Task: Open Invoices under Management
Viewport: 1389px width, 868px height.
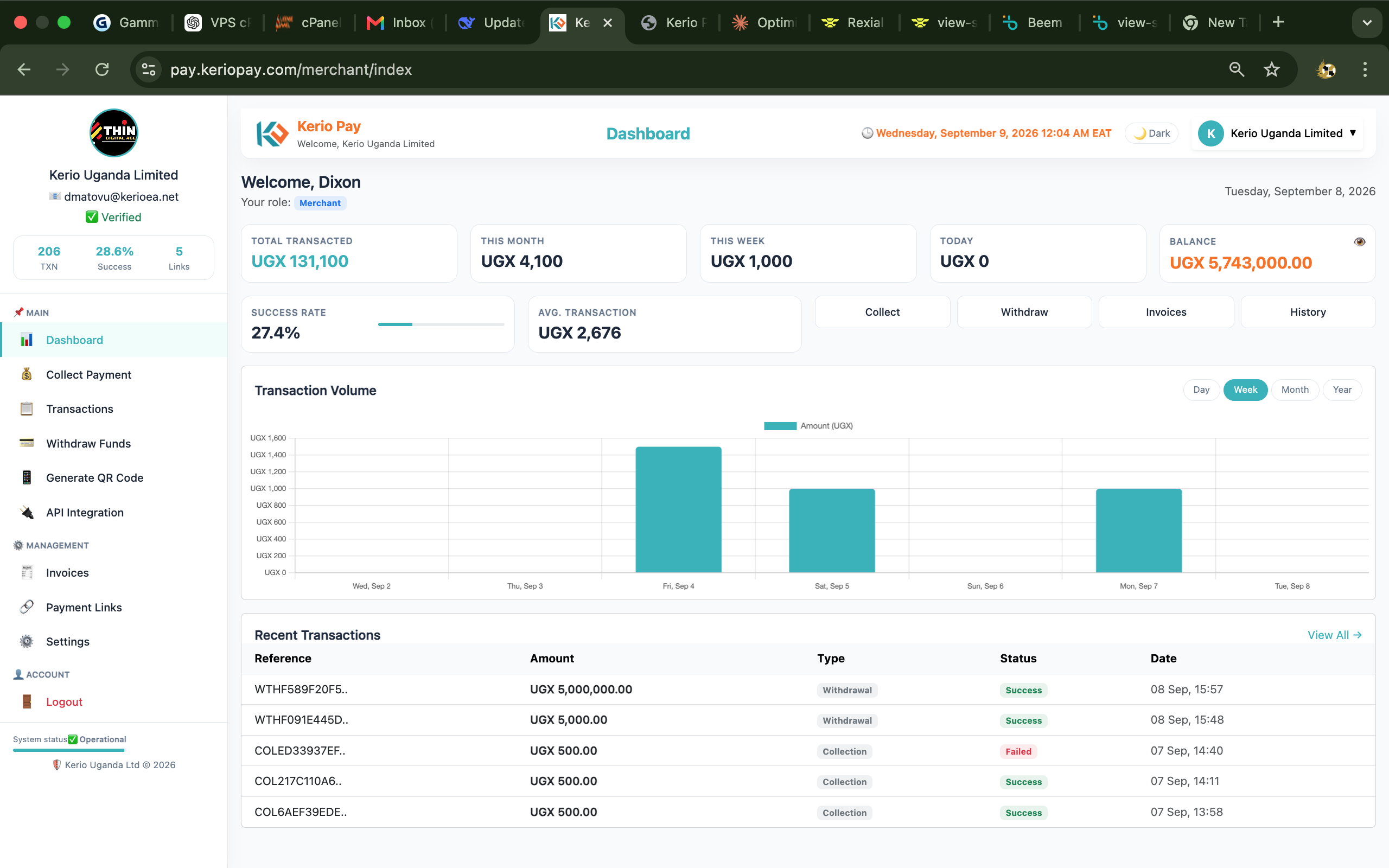Action: (113, 572)
